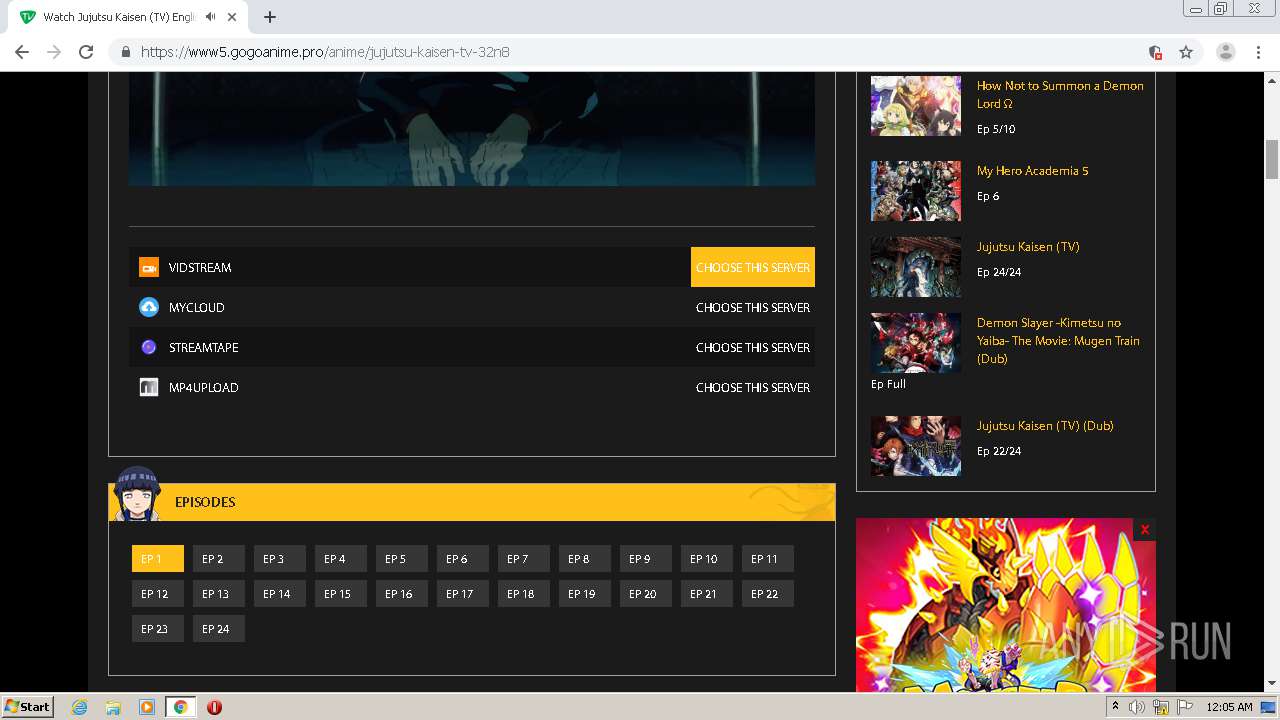This screenshot has width=1280, height=720.
Task: Select episode EP 7
Action: pos(524,559)
